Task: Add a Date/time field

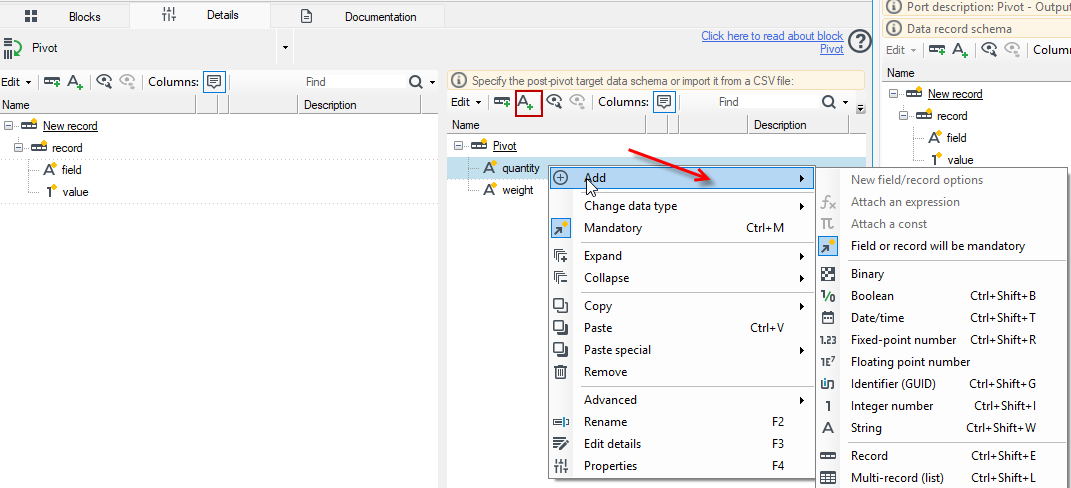Action: [x=943, y=318]
